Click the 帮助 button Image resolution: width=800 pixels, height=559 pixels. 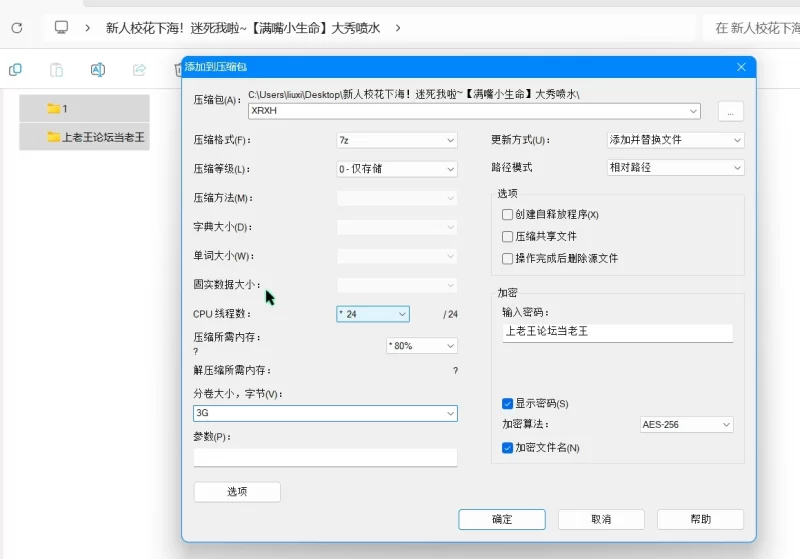pyautogui.click(x=700, y=519)
